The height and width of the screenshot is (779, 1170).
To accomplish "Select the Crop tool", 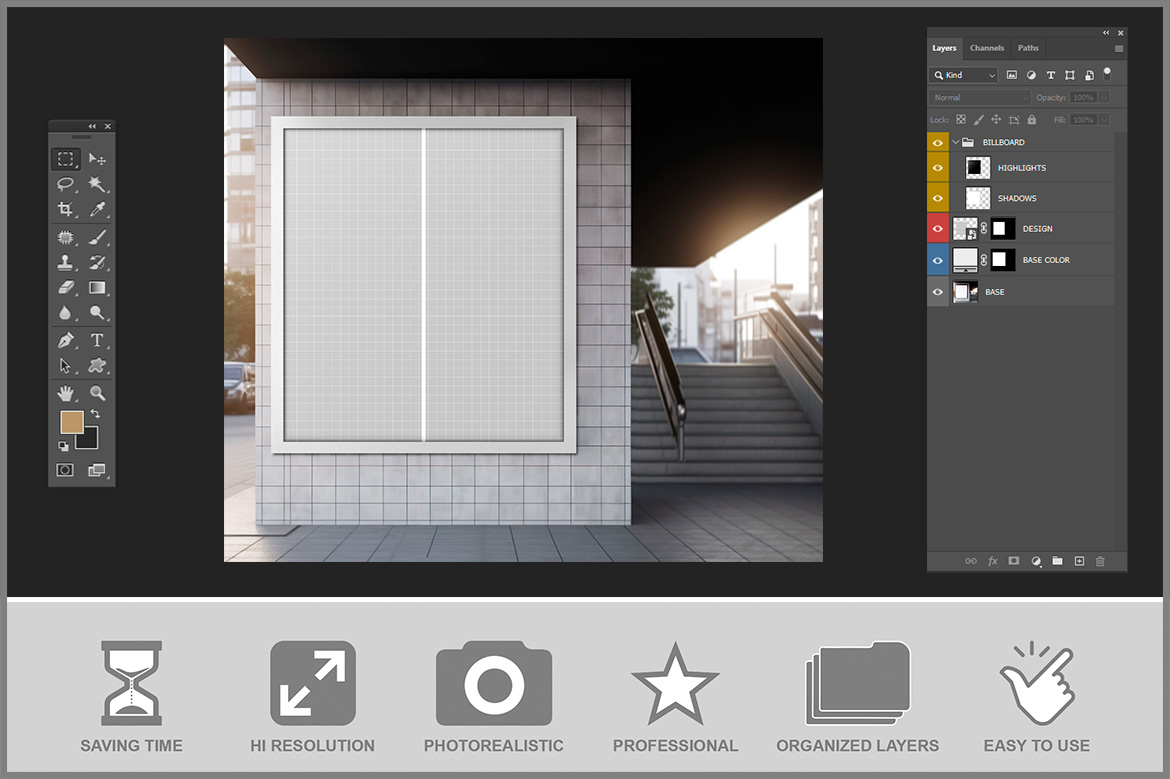I will tap(65, 209).
